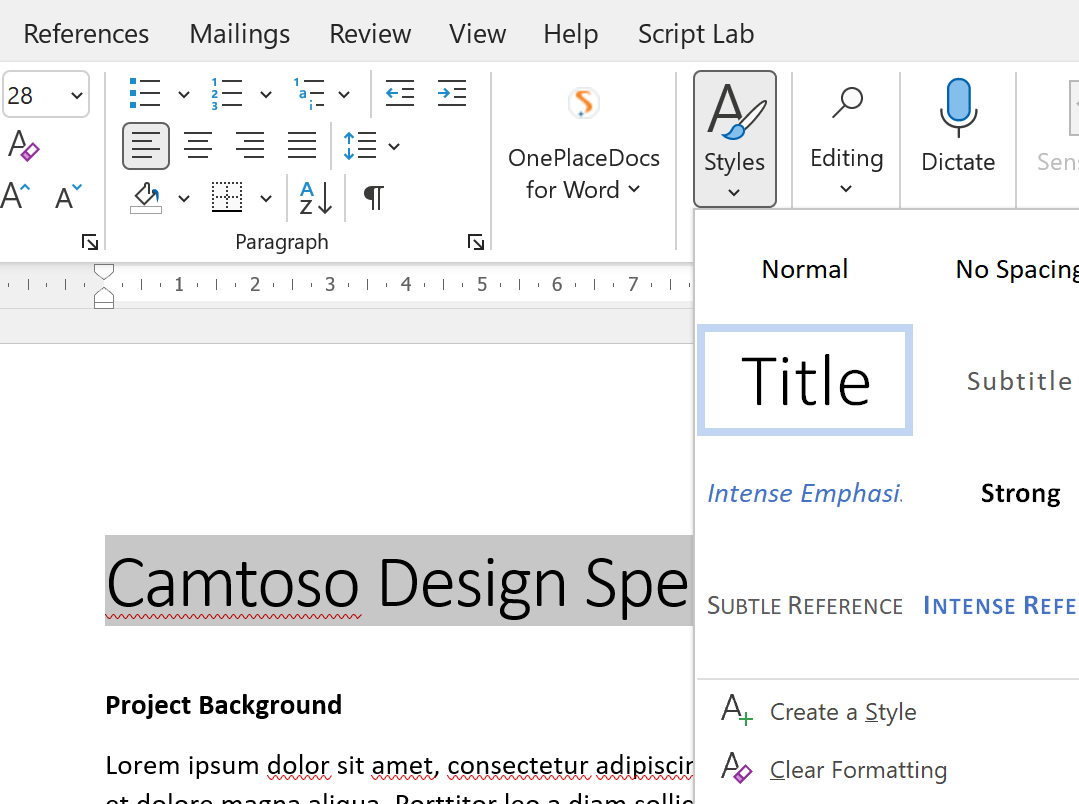Viewport: 1079px width, 804px height.
Task: Apply the Subtitle style
Action: [1019, 380]
